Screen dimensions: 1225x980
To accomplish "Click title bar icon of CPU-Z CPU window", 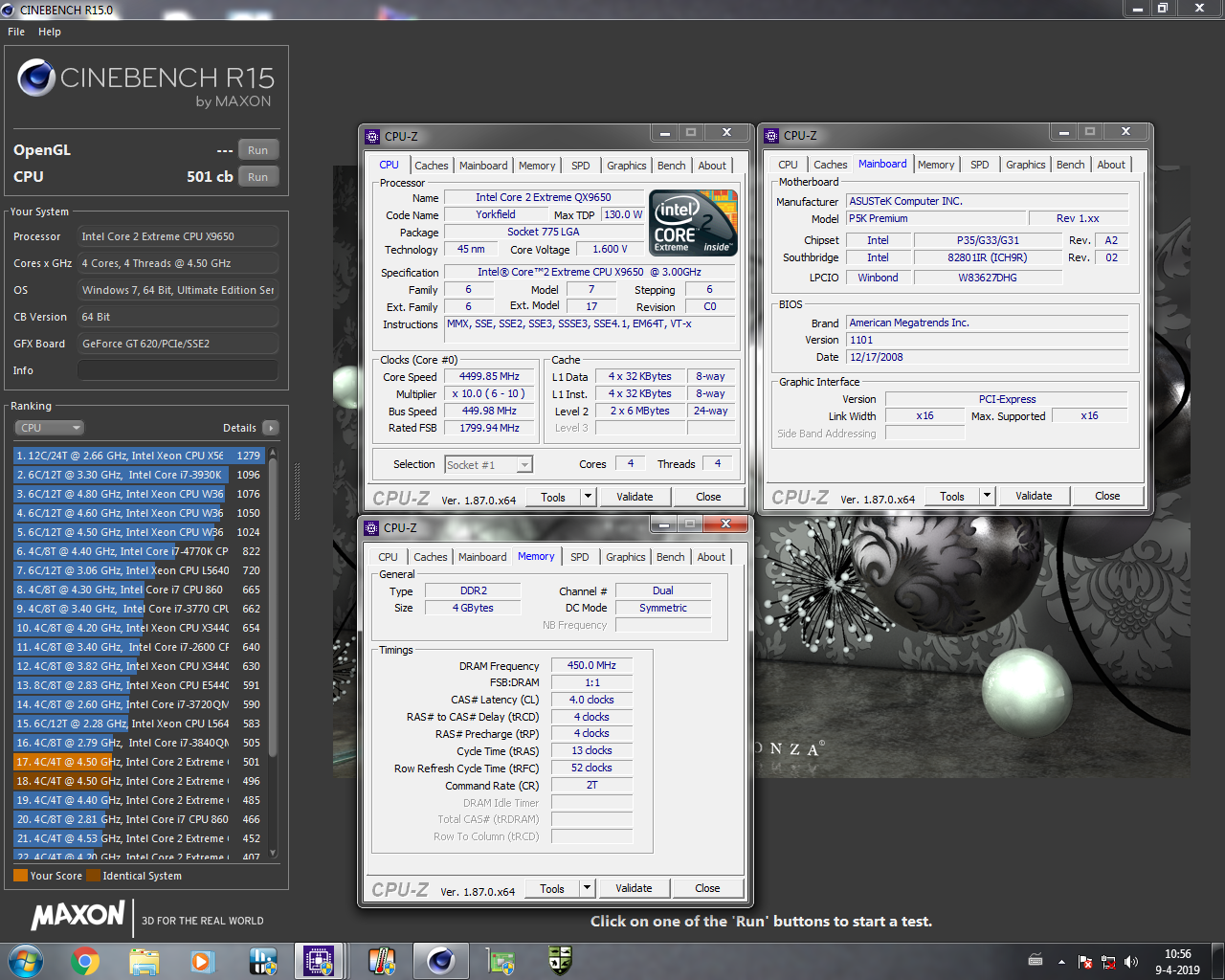I will [372, 136].
